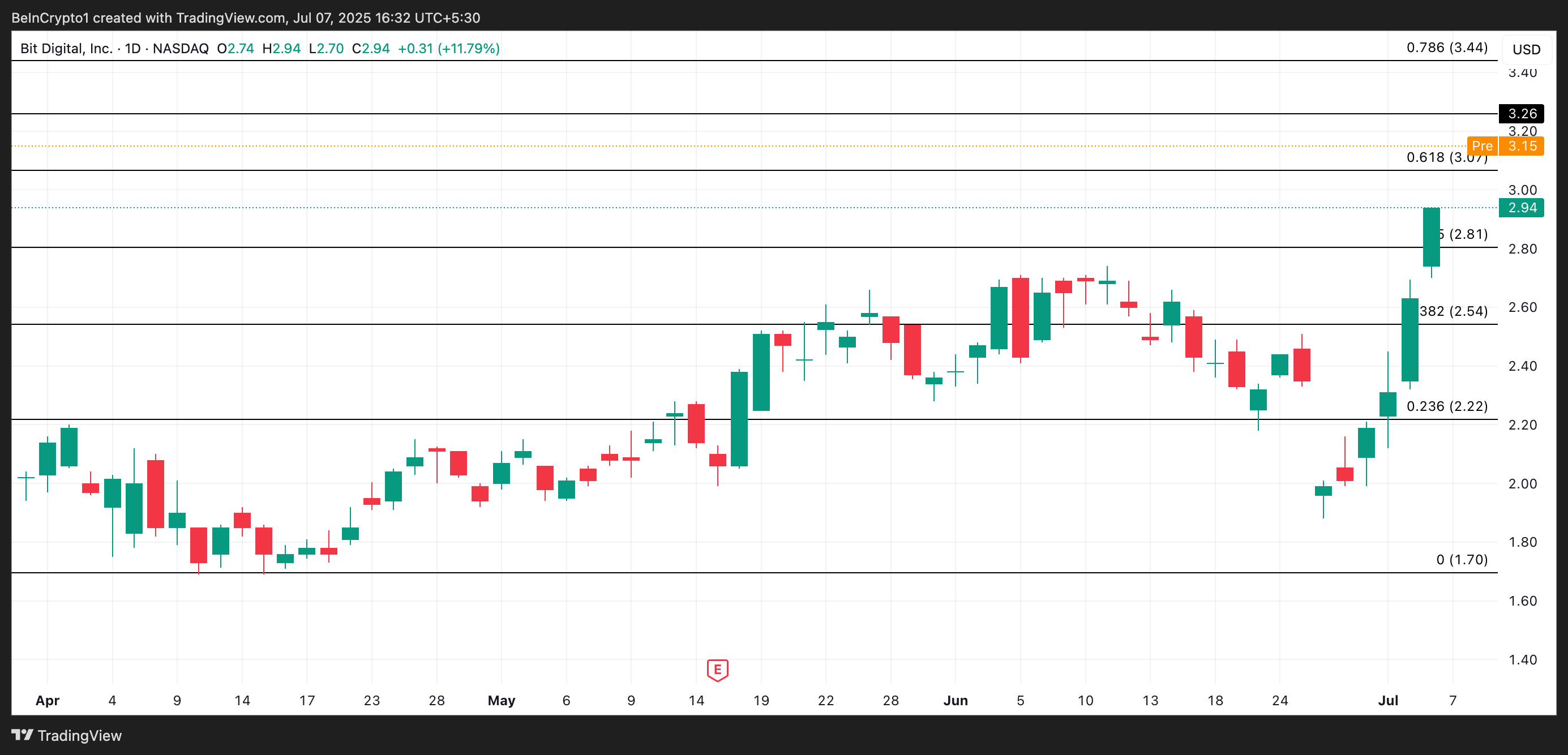The width and height of the screenshot is (1568, 755).
Task: Click the Jun label on time axis
Action: [955, 700]
